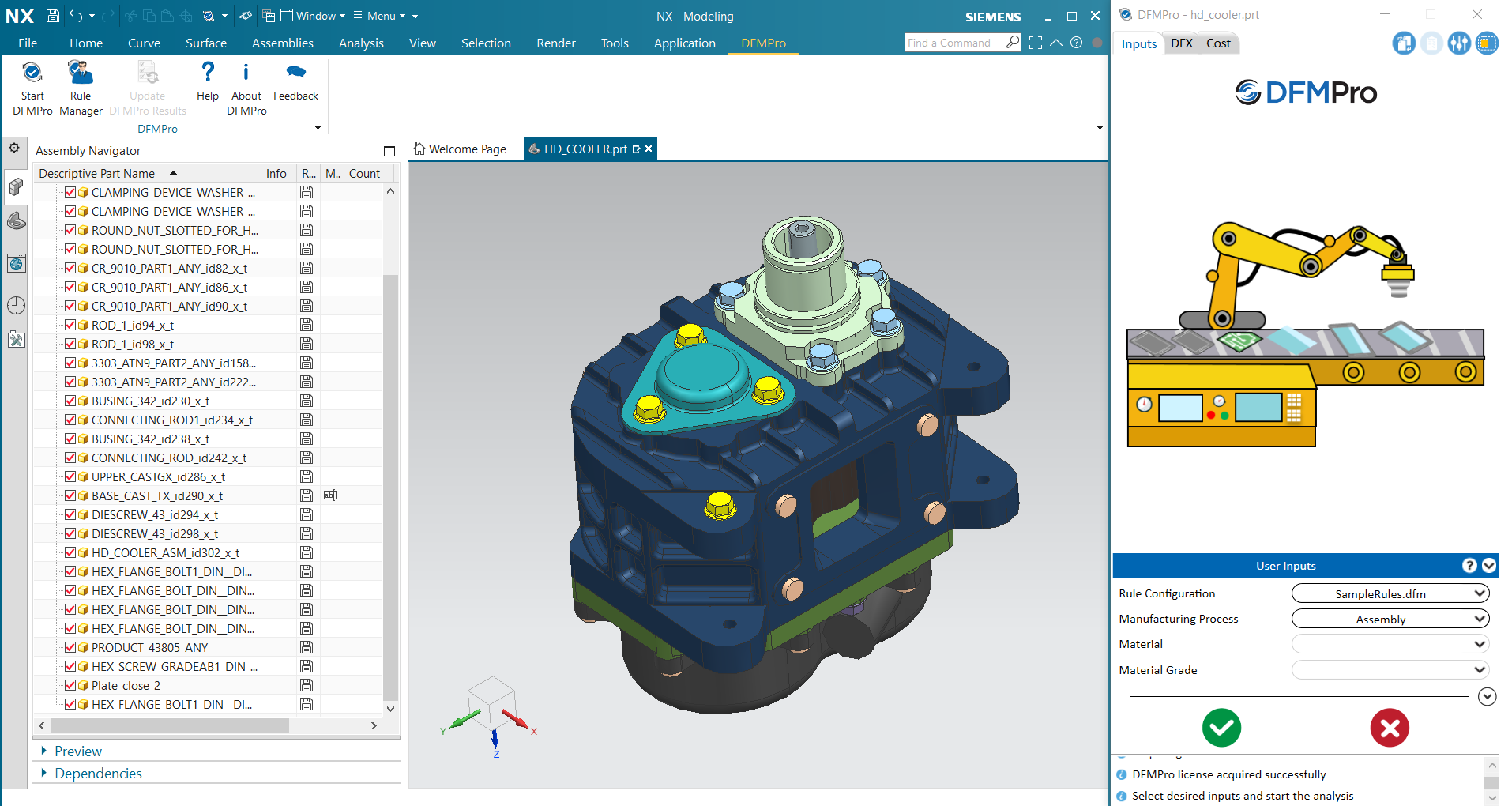Expand the DFMPro ribbon group options arrow

click(318, 128)
